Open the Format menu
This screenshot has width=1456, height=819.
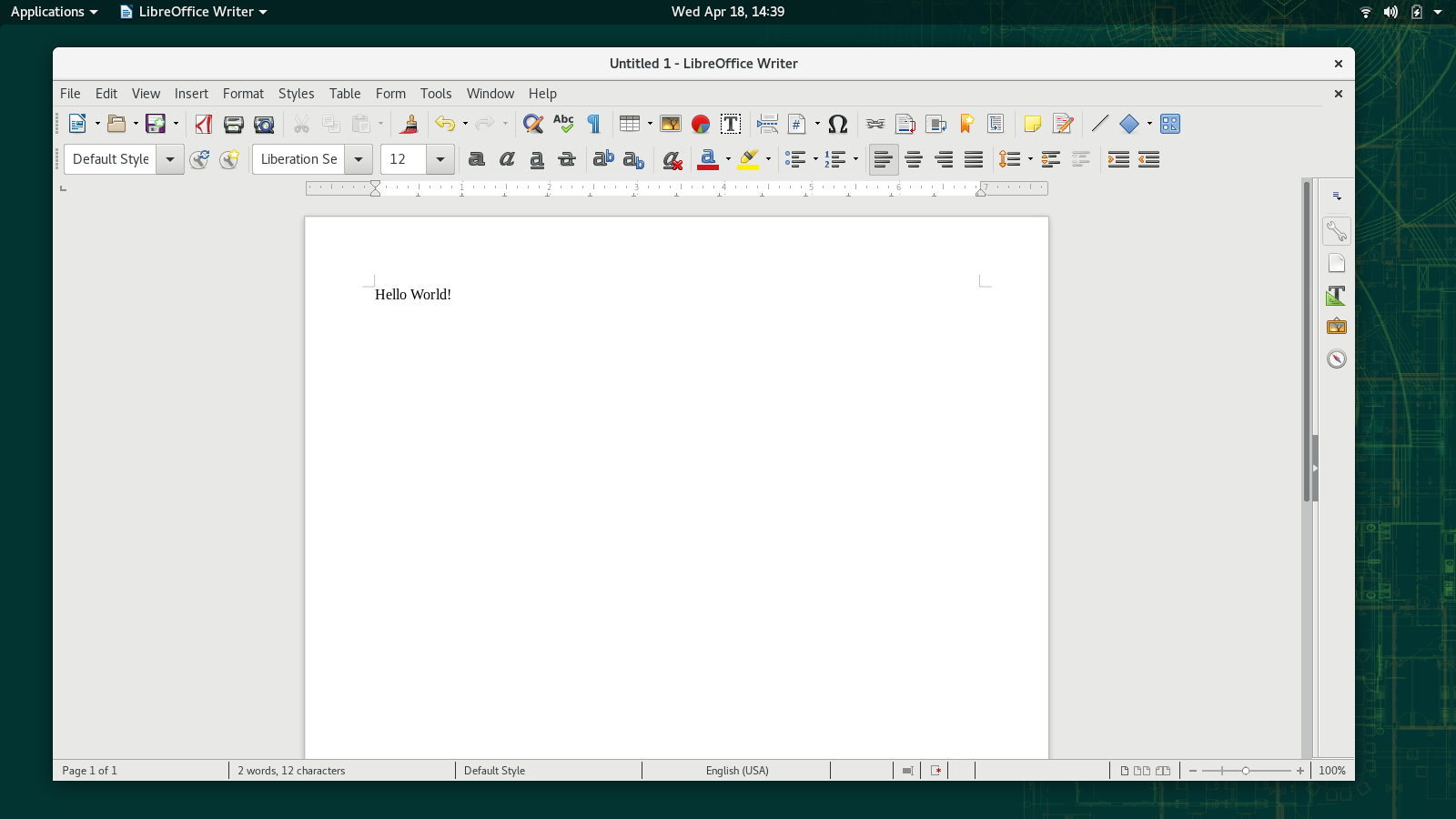click(x=243, y=94)
